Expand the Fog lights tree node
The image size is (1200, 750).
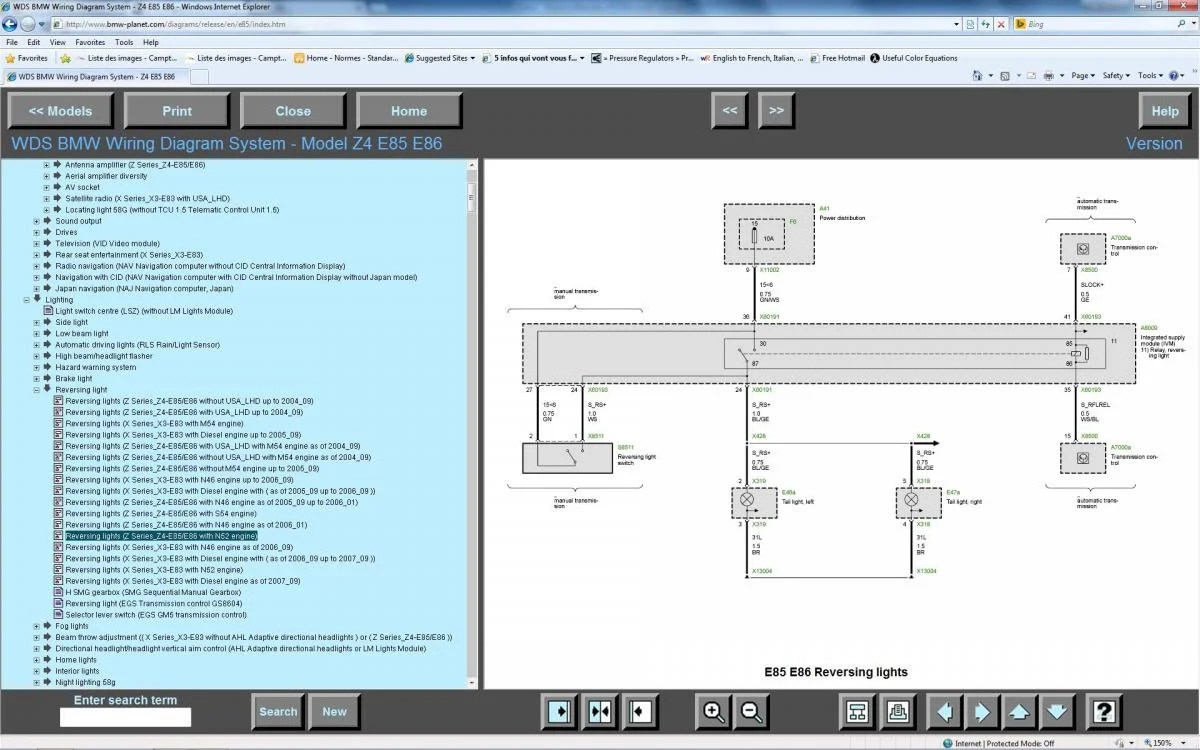click(37, 626)
